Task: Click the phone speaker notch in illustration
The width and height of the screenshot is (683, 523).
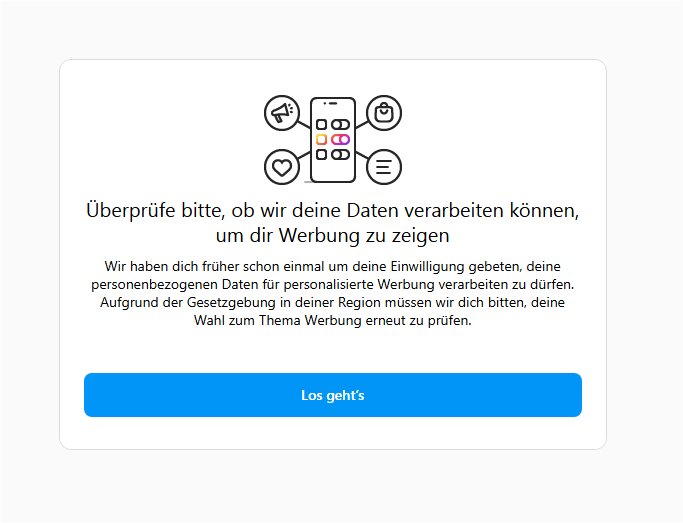Action: [x=331, y=104]
